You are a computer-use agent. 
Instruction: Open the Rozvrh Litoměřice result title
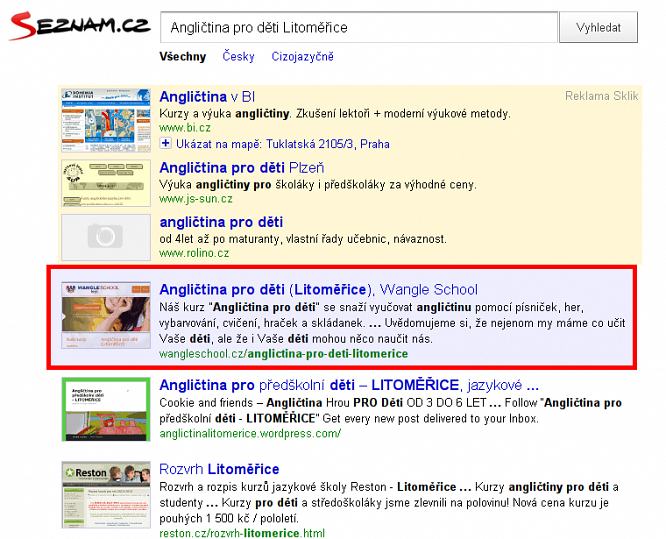[x=219, y=469]
